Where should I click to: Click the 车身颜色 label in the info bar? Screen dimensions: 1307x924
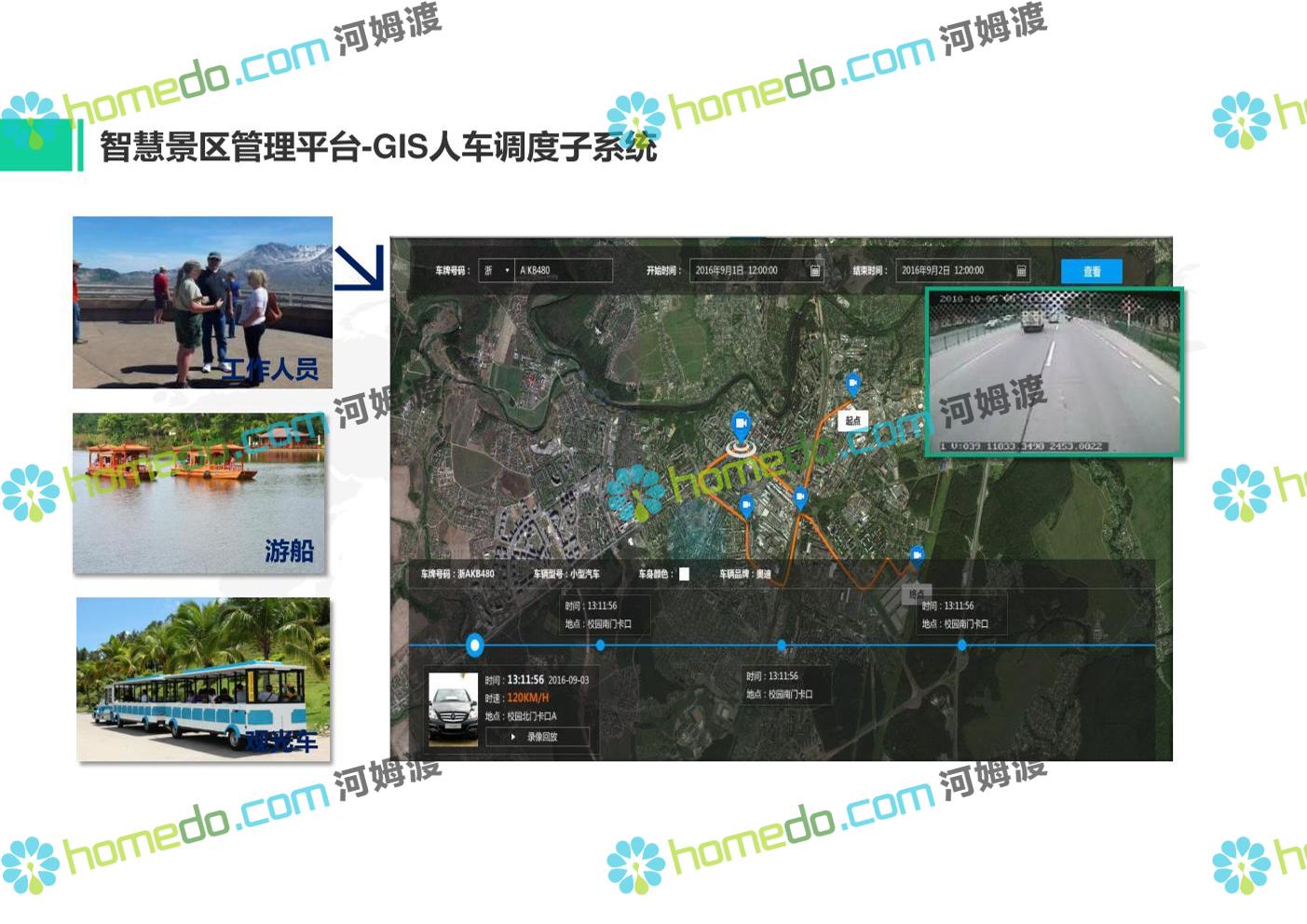(x=656, y=574)
